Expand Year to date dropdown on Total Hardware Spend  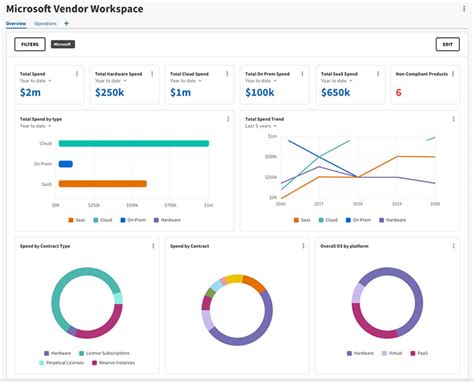click(x=111, y=81)
